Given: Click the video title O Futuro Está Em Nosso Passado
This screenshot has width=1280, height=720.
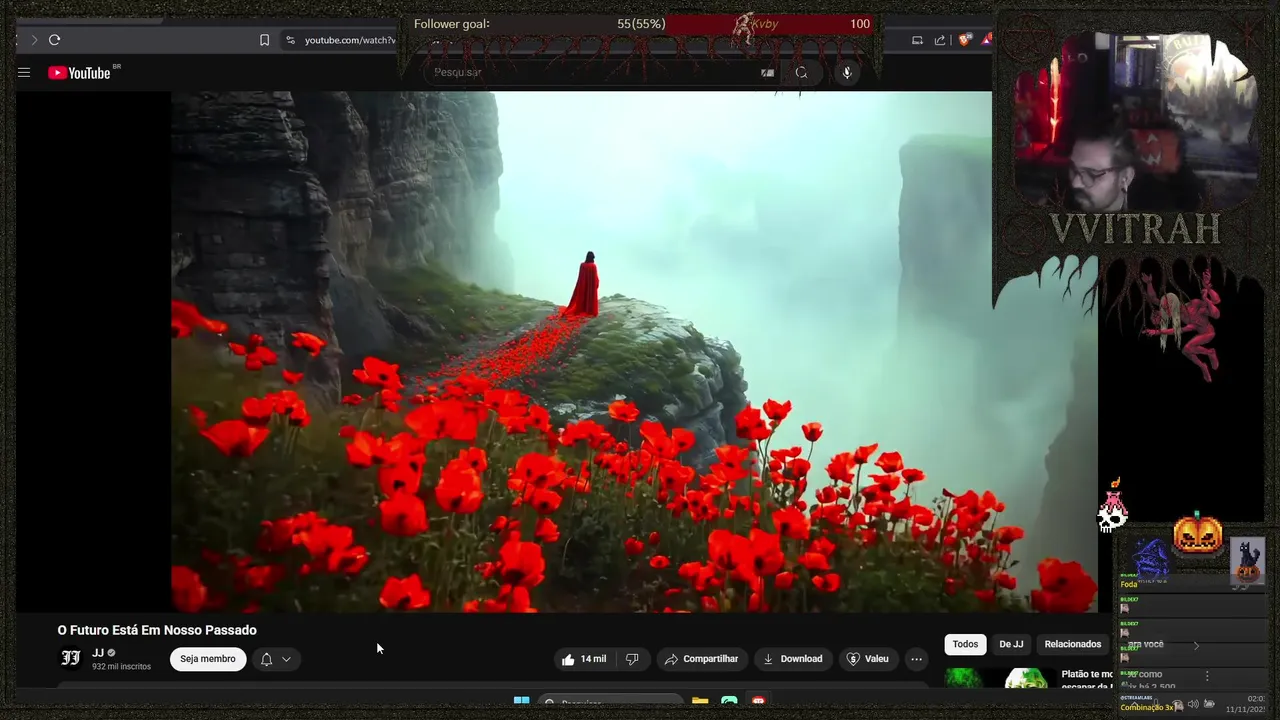Looking at the screenshot, I should click(x=157, y=630).
